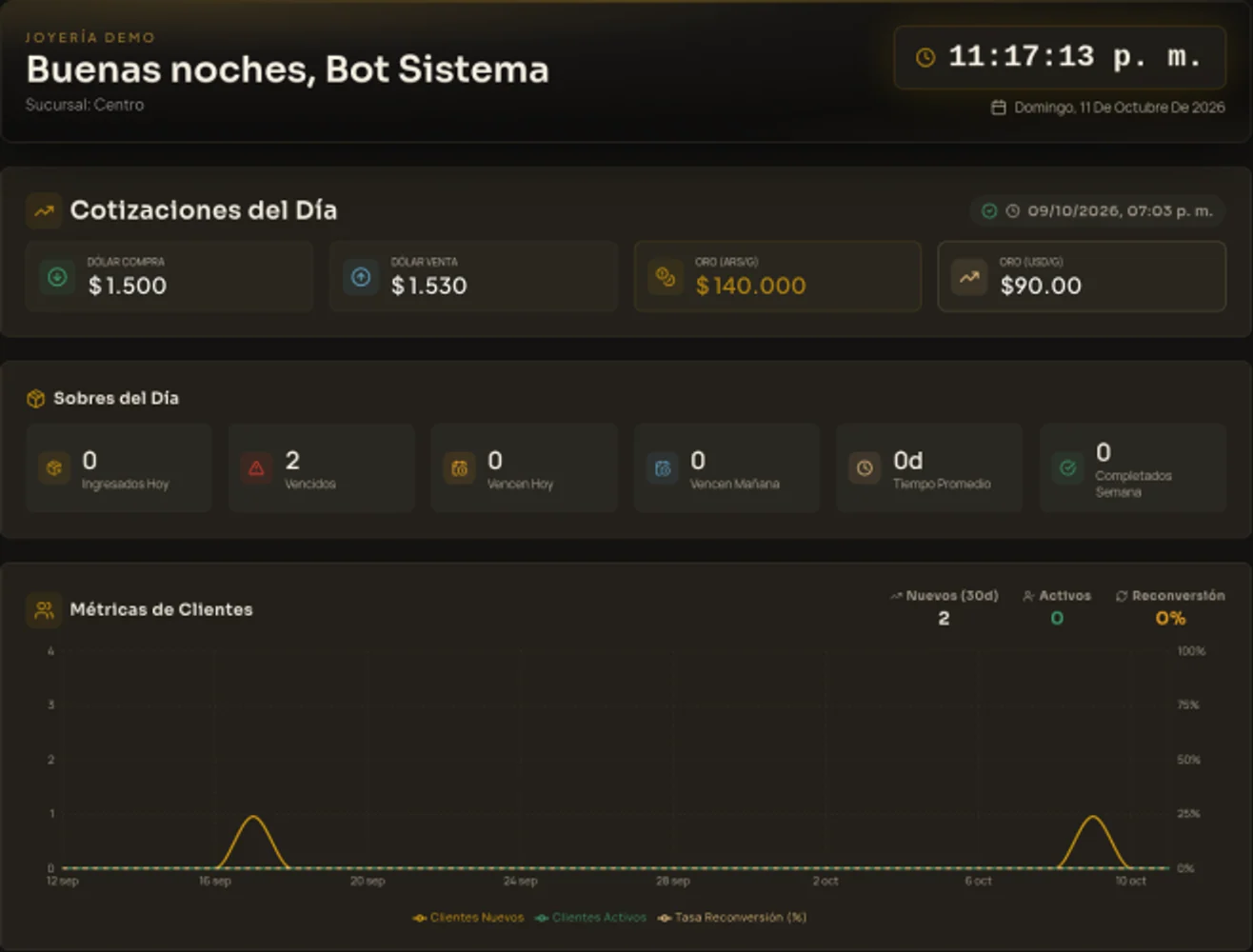1253x952 pixels.
Task: Click the 10 oct axis label
Action: click(1131, 882)
